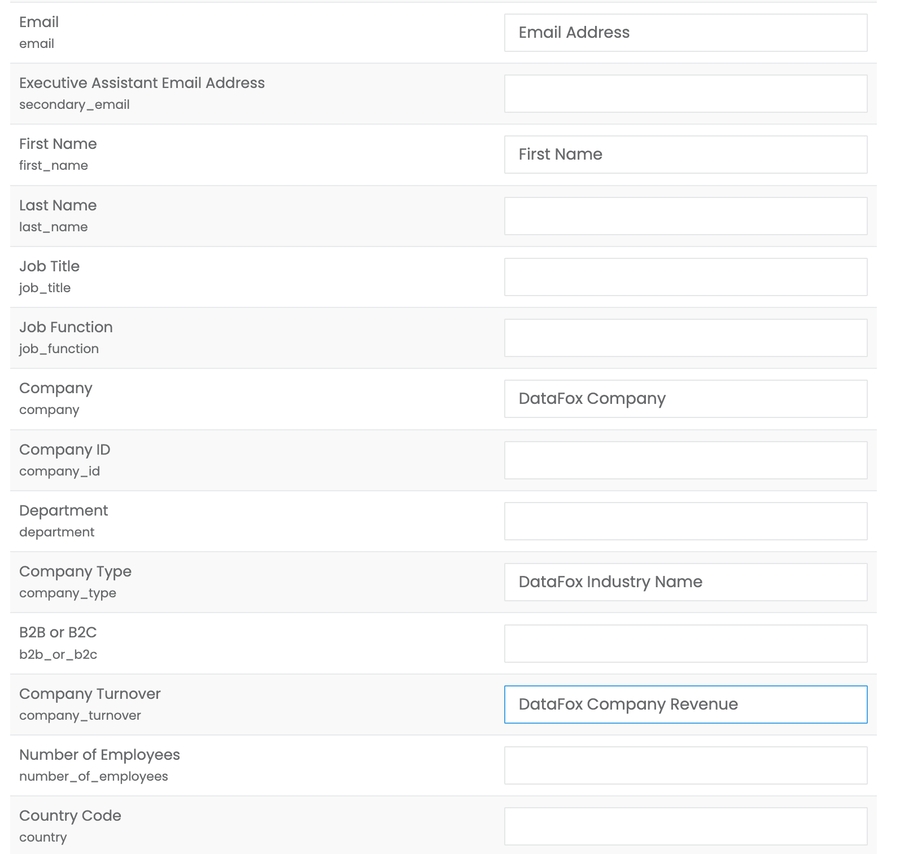This screenshot has height=854, width=900.
Task: Click the B2B or B2C input box
Action: click(685, 643)
